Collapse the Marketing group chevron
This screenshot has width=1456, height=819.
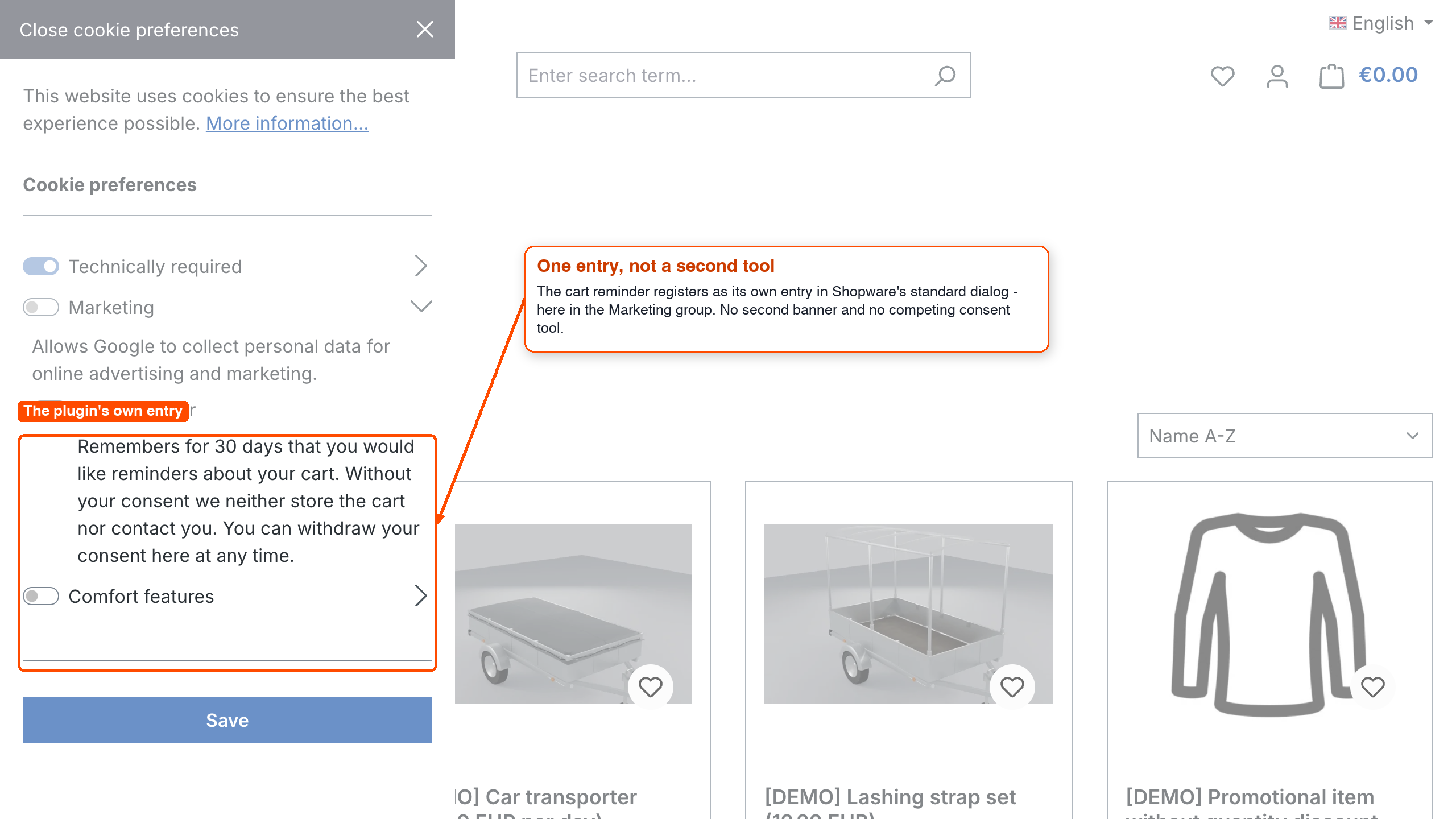[x=421, y=307]
